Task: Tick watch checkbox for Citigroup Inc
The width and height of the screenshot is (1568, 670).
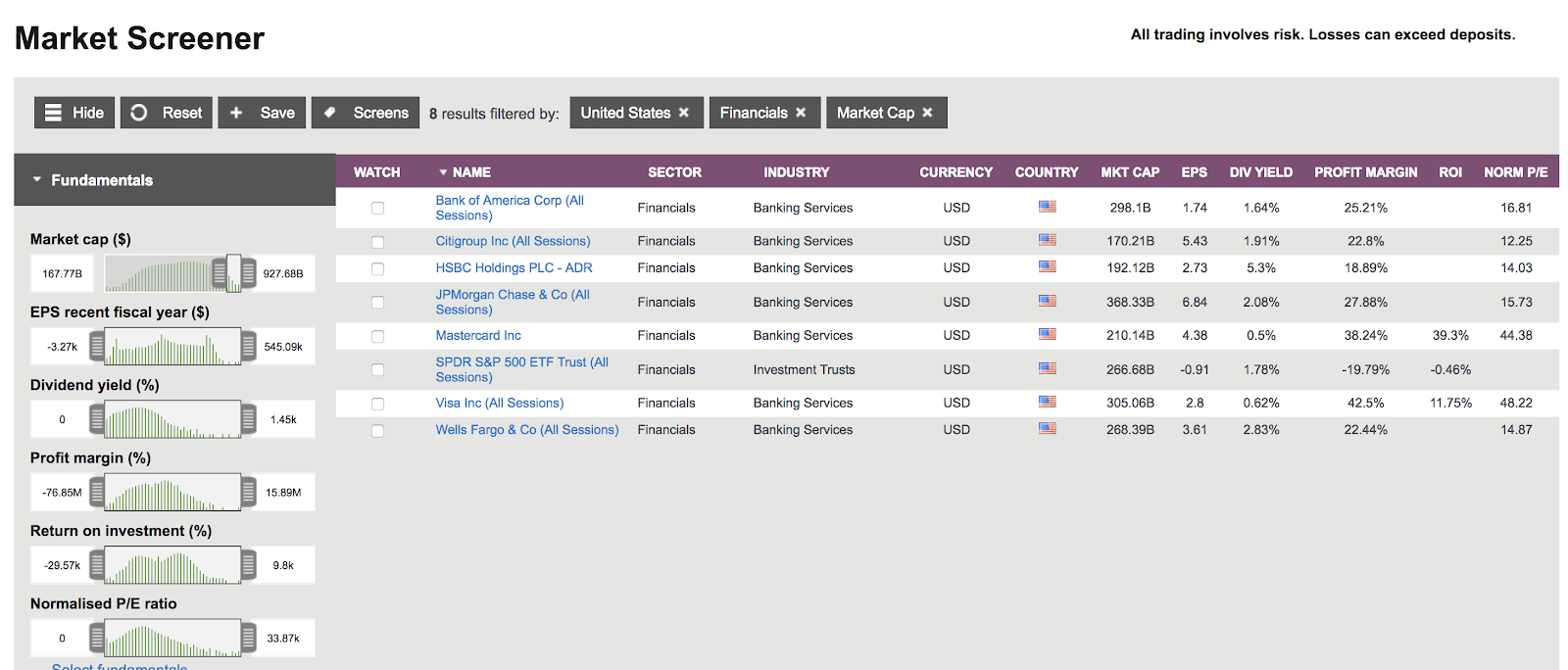Action: click(x=377, y=242)
